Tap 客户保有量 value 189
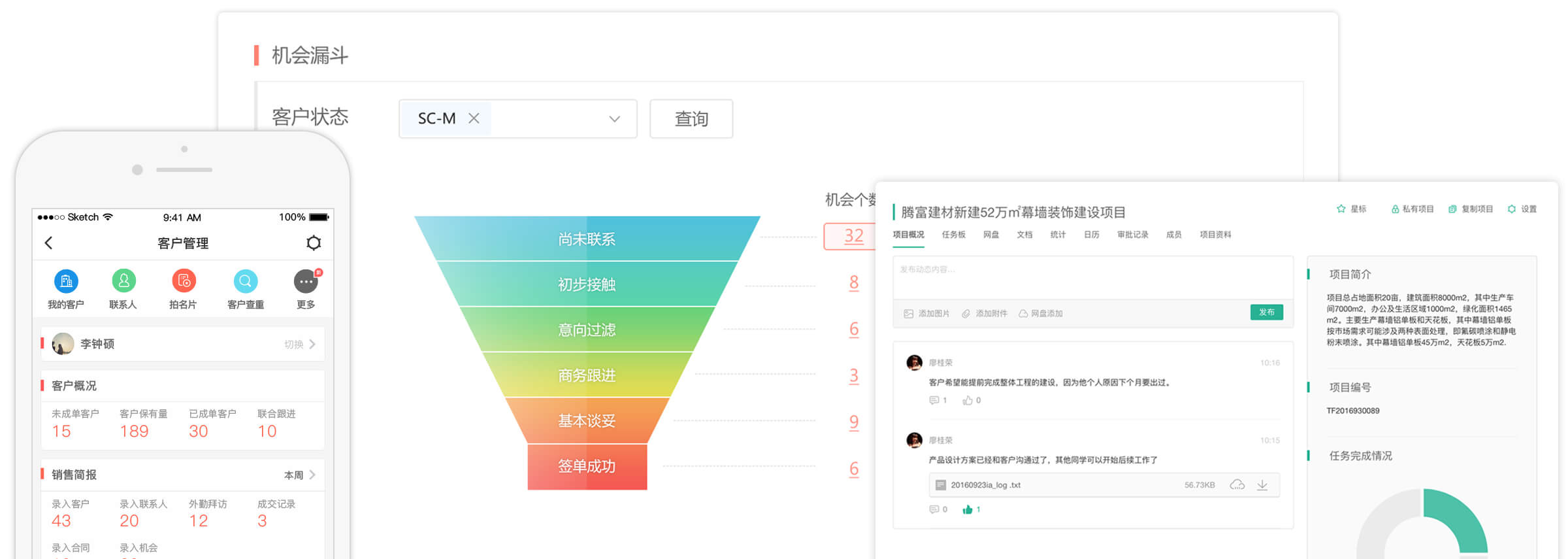1568x559 pixels. pos(134,432)
